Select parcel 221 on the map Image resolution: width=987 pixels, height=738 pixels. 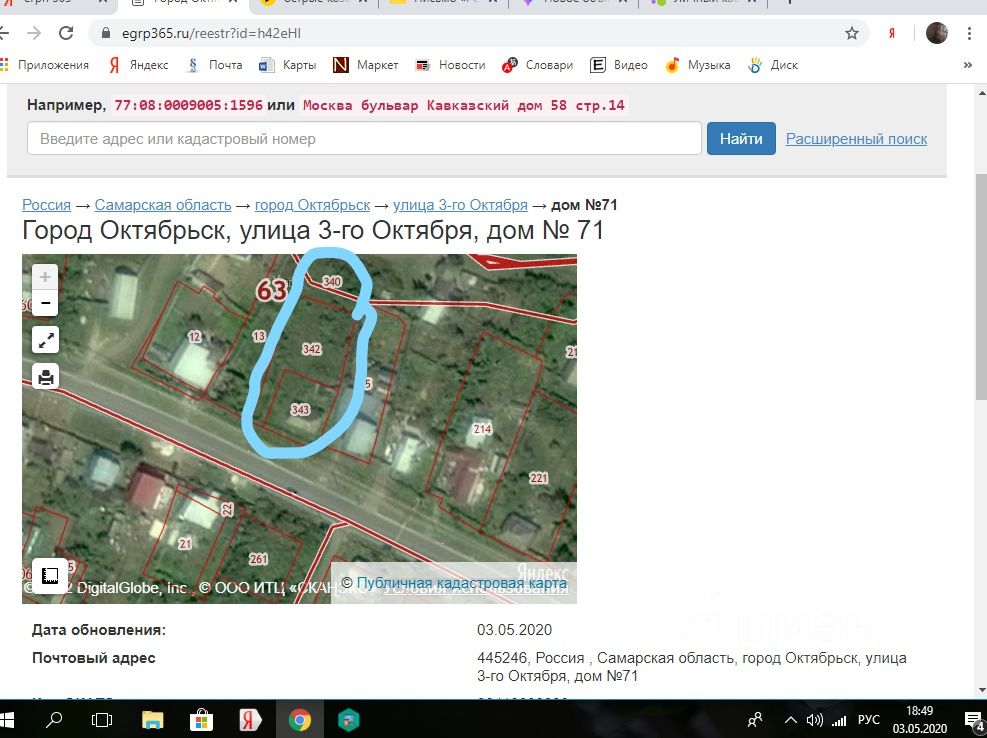pos(539,478)
